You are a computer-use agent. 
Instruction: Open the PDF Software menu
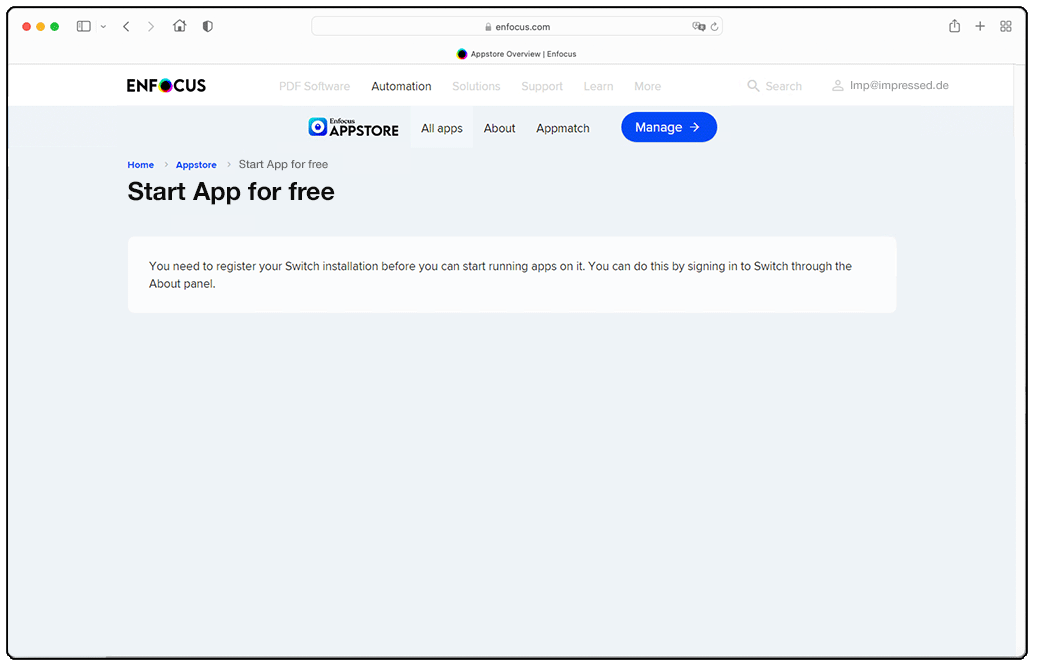314,86
